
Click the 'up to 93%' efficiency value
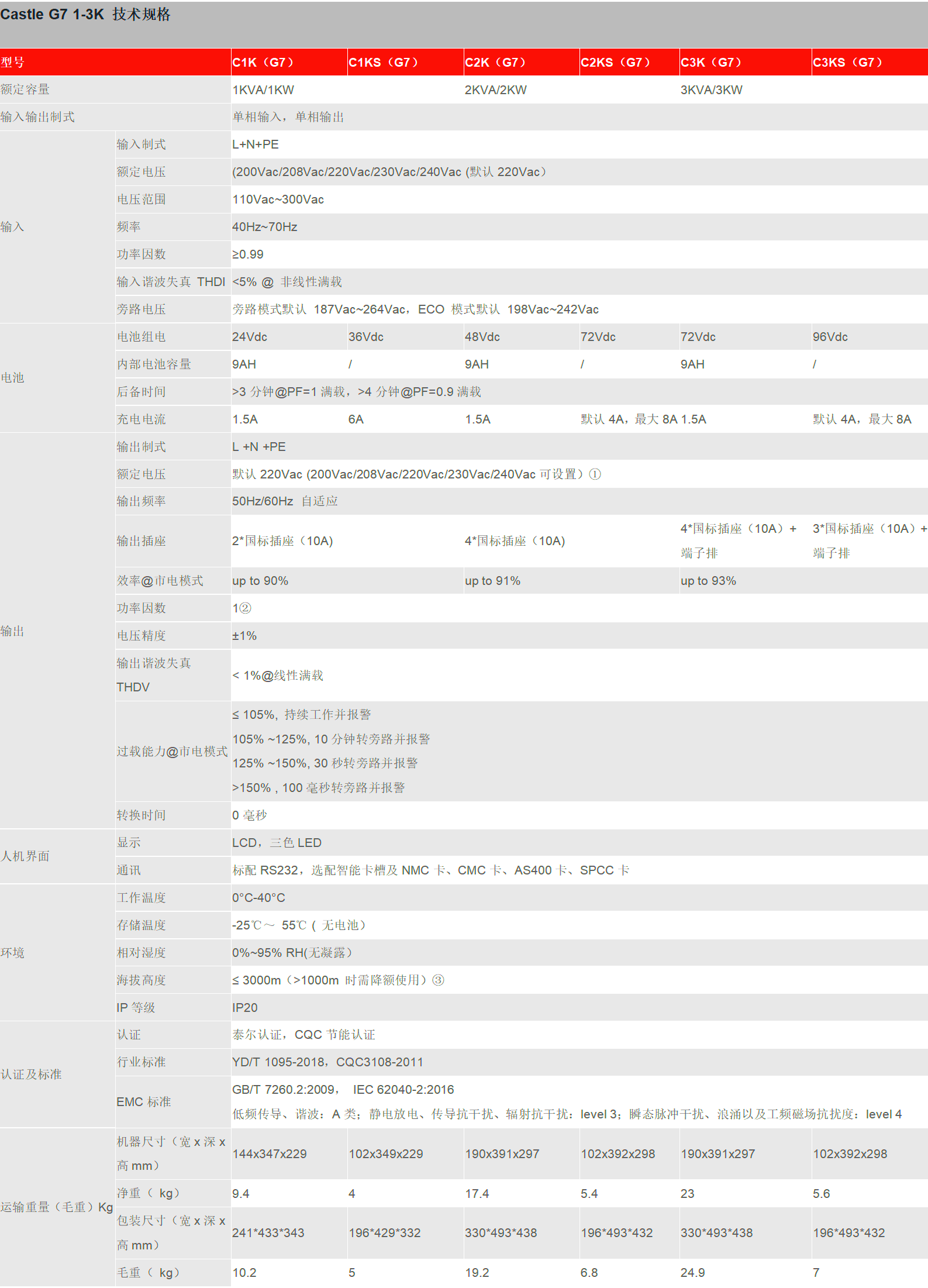click(709, 581)
